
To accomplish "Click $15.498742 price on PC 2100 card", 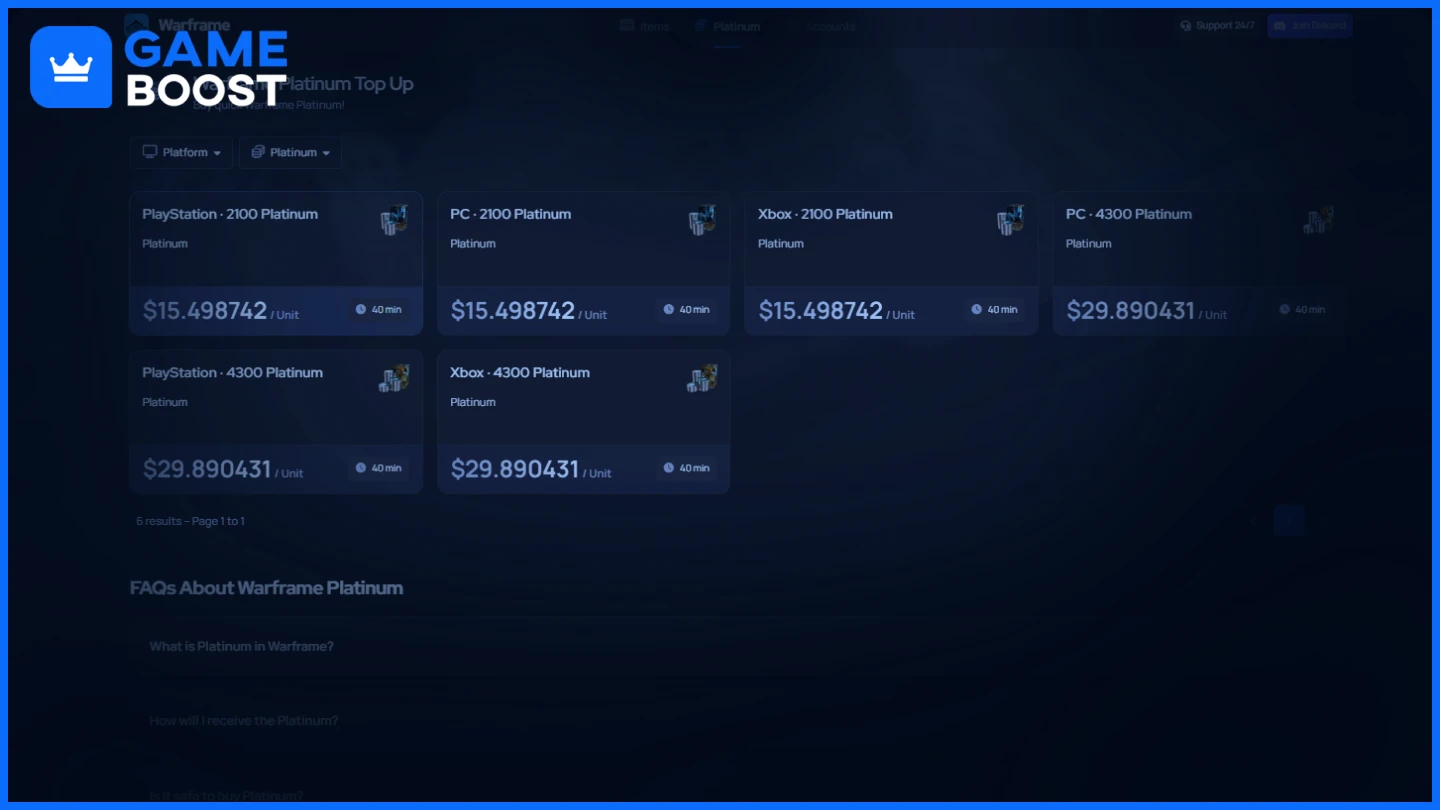I will click(x=513, y=311).
